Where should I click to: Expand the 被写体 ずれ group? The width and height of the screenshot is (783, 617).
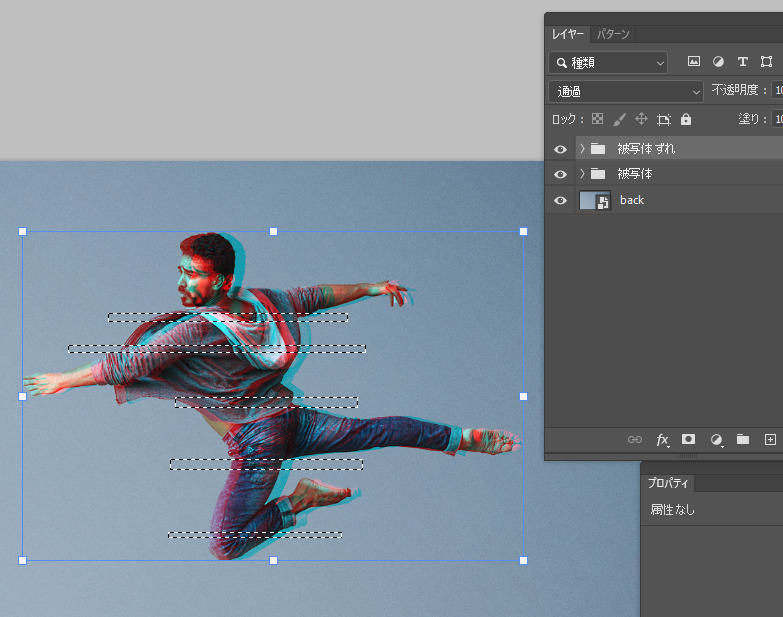click(582, 148)
